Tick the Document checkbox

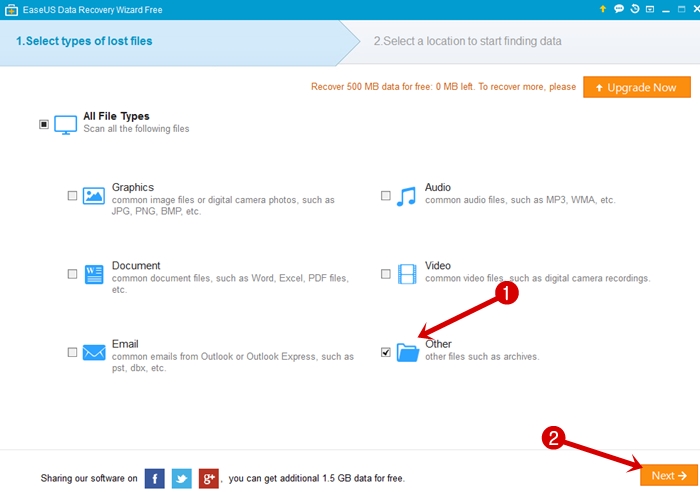[x=72, y=274]
